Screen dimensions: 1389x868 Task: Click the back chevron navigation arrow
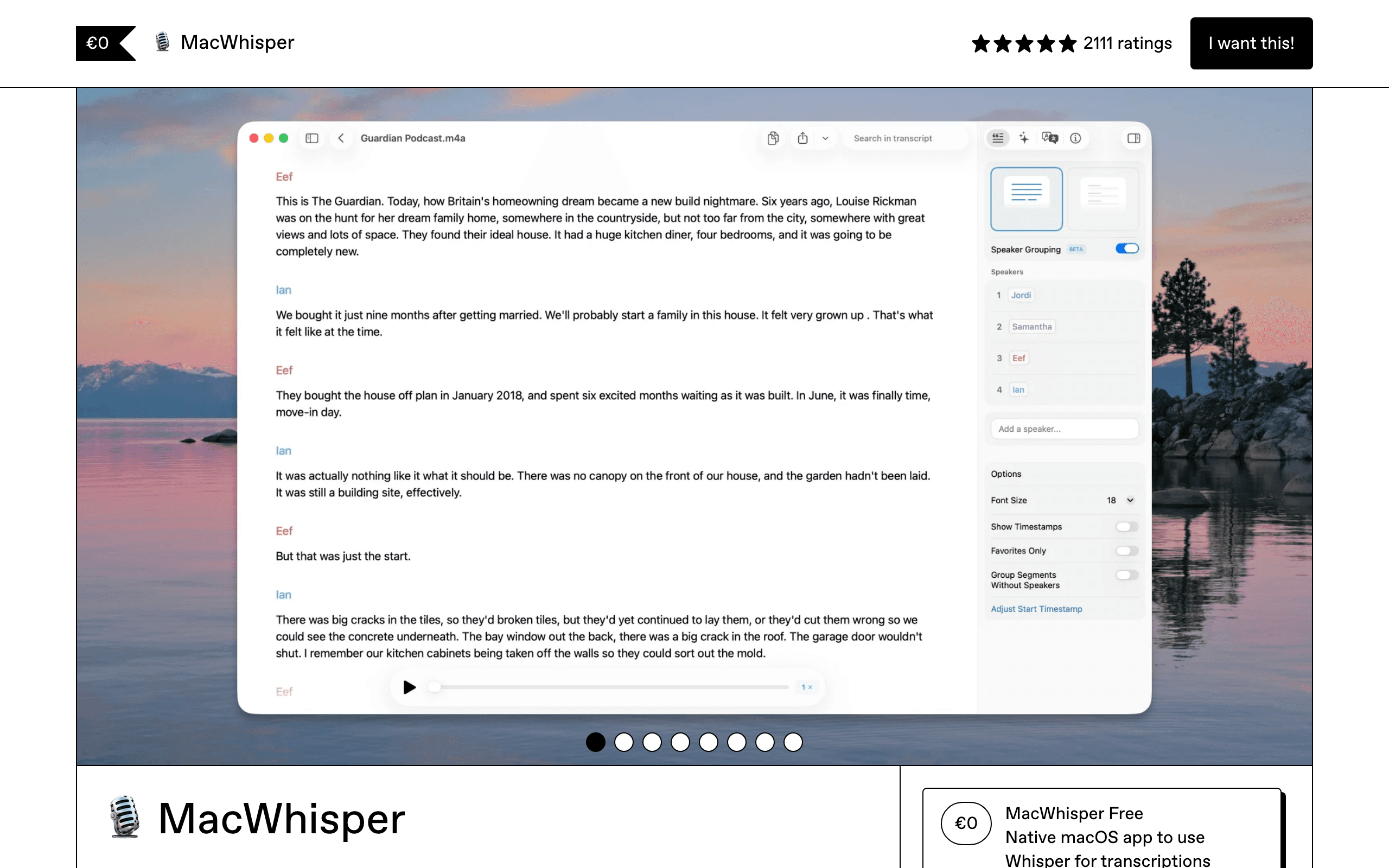(341, 138)
